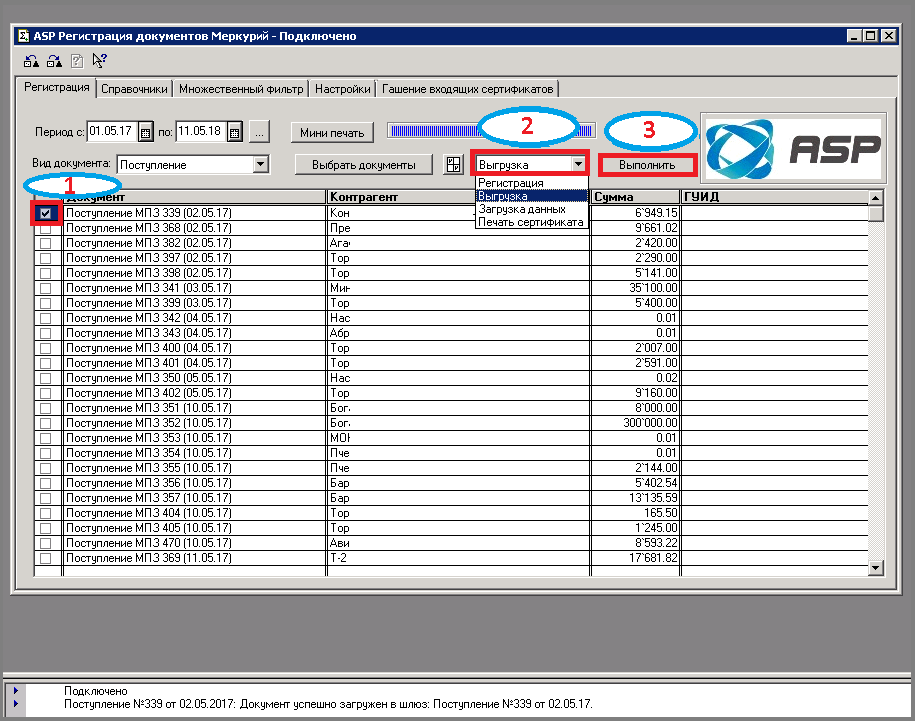Click the ГУИД column header
This screenshot has width=915, height=721.
(x=774, y=197)
